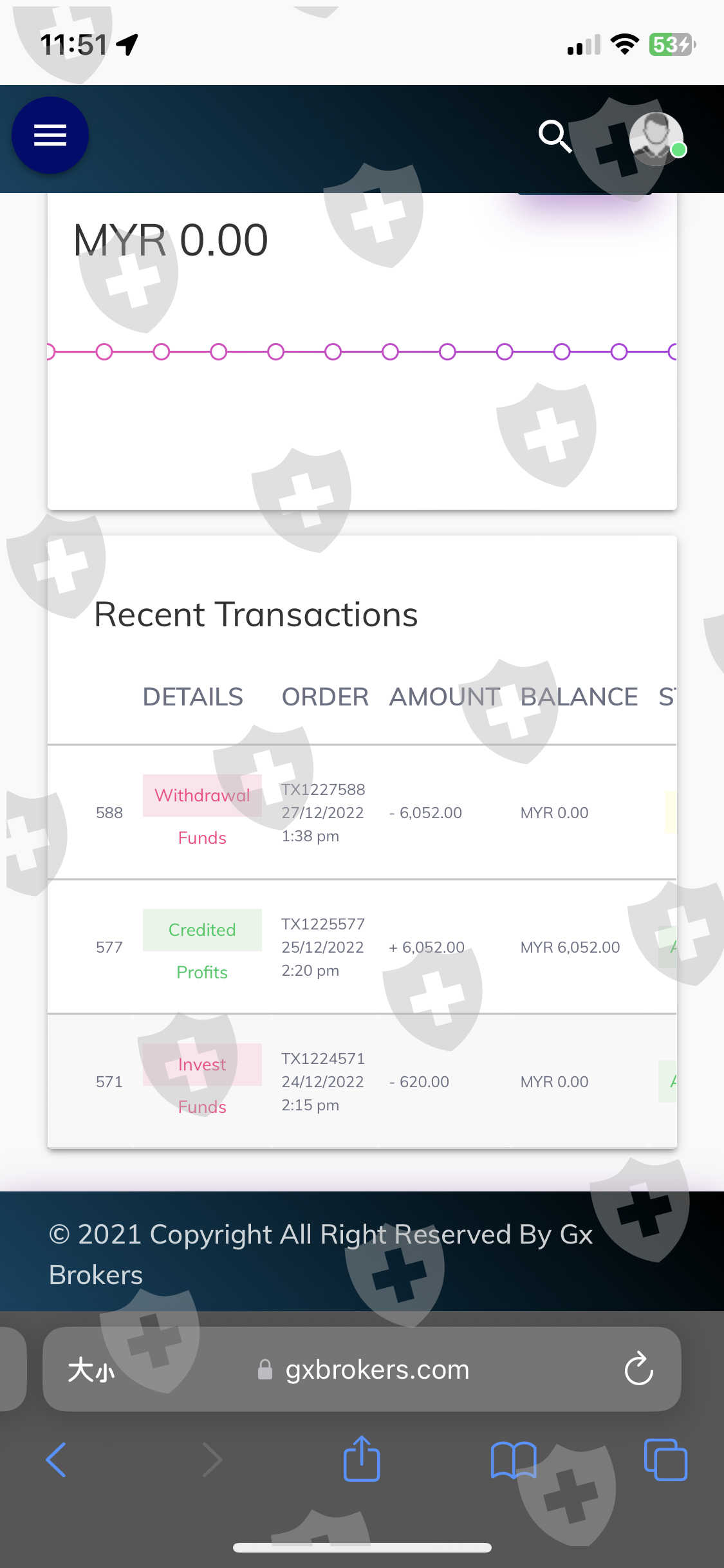
Task: Click the BALANCE column header
Action: click(x=579, y=696)
